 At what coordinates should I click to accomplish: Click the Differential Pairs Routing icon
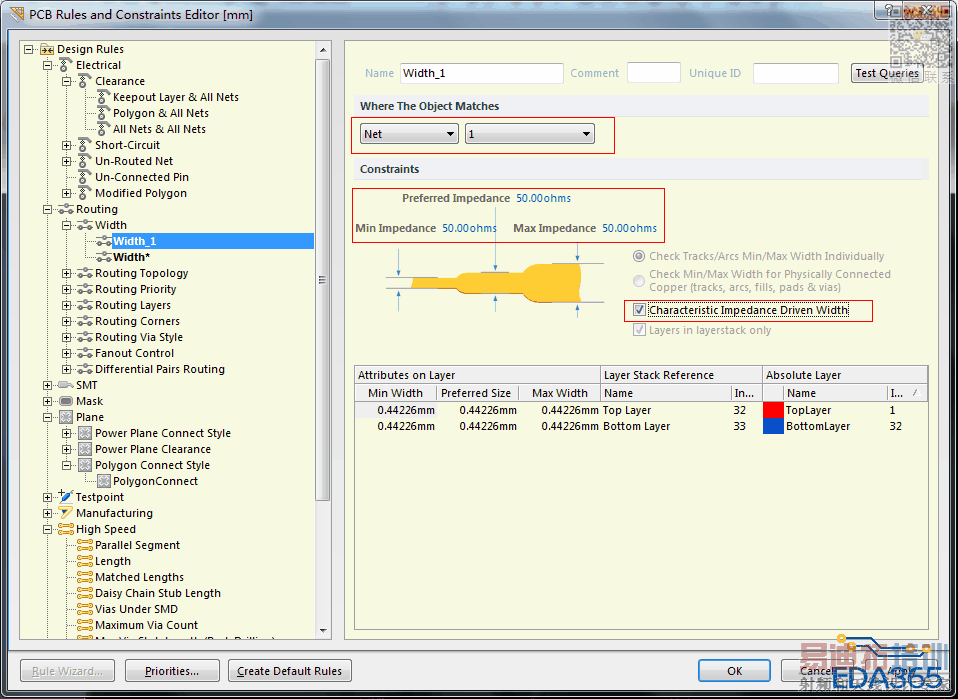click(x=85, y=369)
